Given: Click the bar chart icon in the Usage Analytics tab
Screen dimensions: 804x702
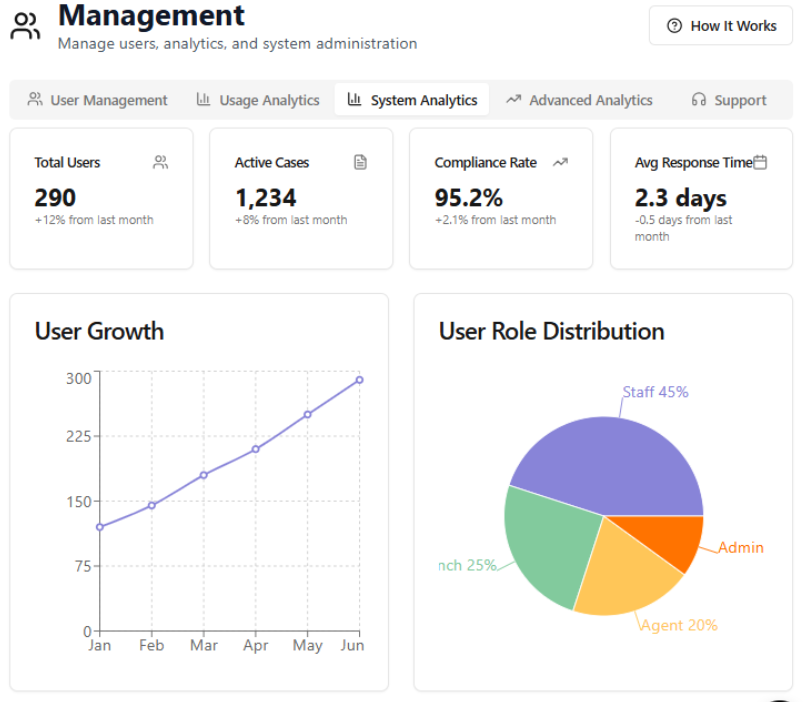Looking at the screenshot, I should (x=204, y=99).
